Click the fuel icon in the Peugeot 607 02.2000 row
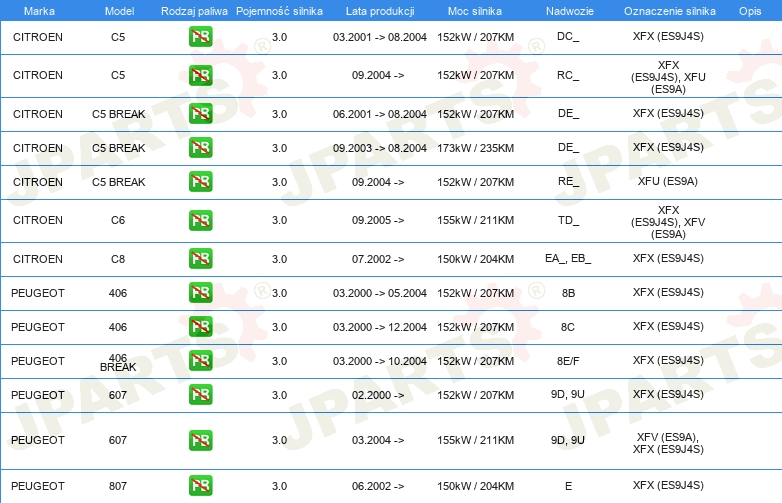Viewport: 782px width, 503px height. tap(200, 394)
